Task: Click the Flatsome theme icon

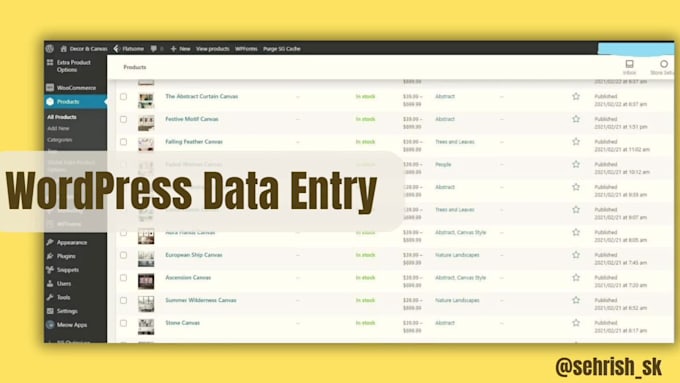Action: pyautogui.click(x=117, y=49)
